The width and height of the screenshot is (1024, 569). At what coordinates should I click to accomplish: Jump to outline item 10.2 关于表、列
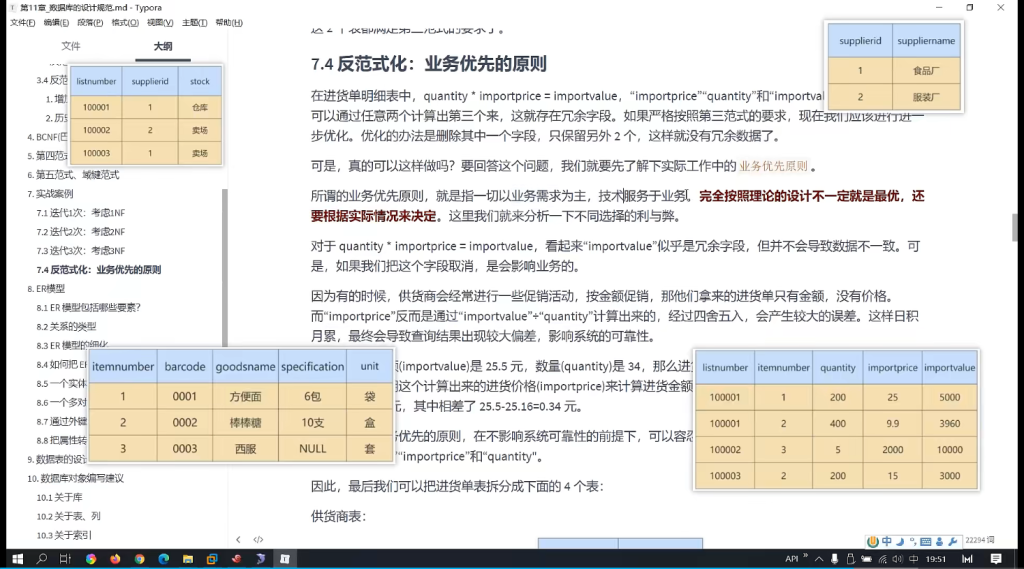click(69, 516)
